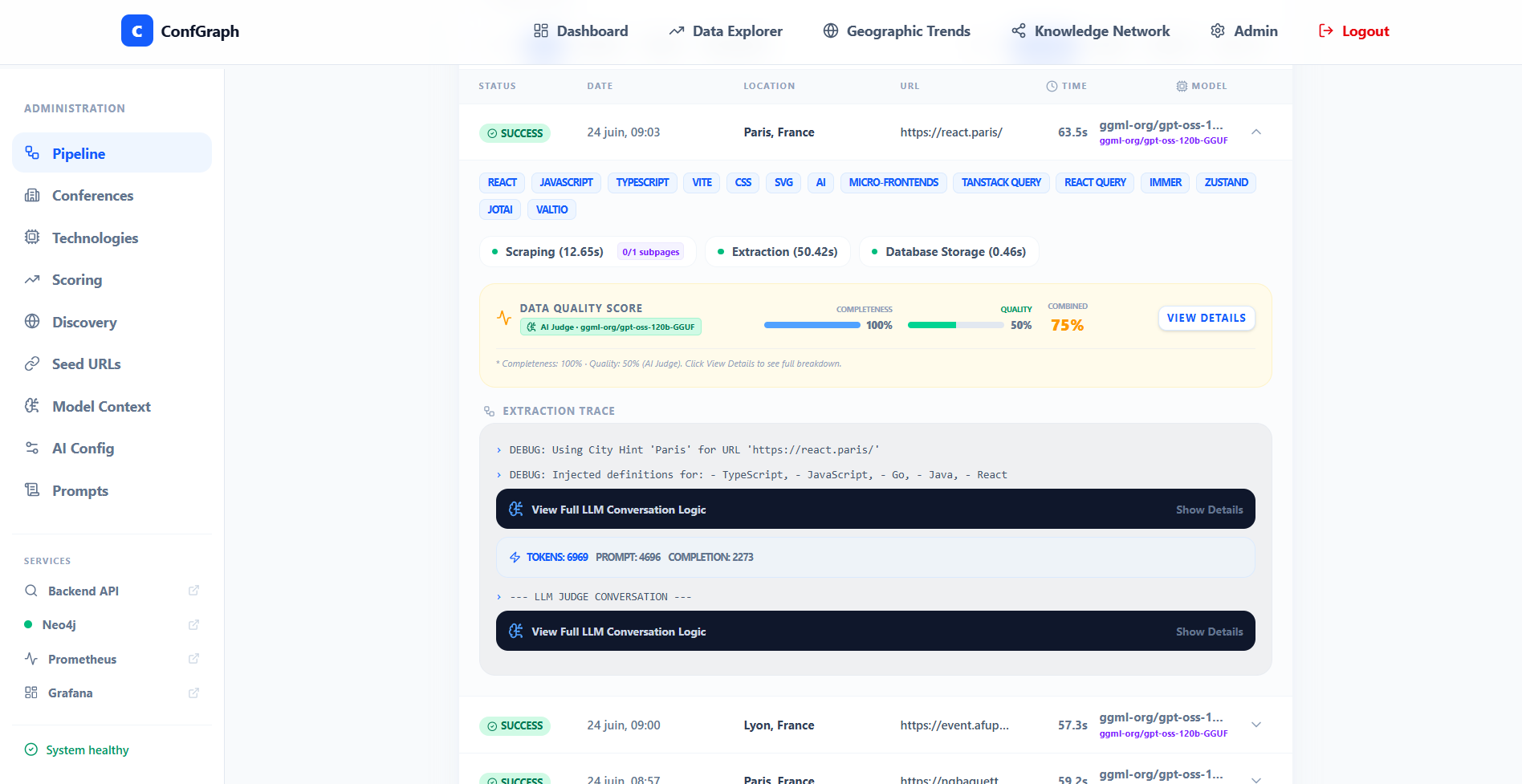Screen dimensions: 1522x784
Task: Click the Prometheus activity icon
Action: click(31, 659)
